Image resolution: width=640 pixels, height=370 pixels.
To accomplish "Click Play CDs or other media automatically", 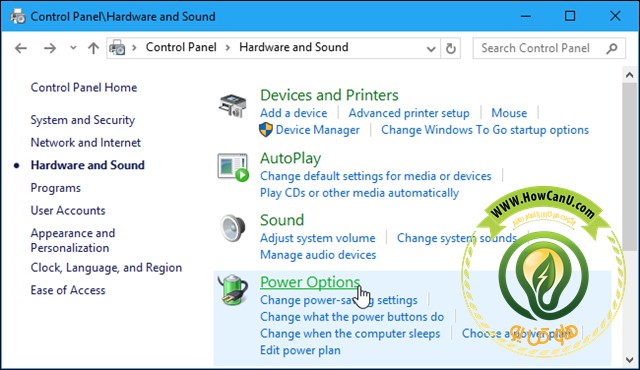I will point(359,193).
